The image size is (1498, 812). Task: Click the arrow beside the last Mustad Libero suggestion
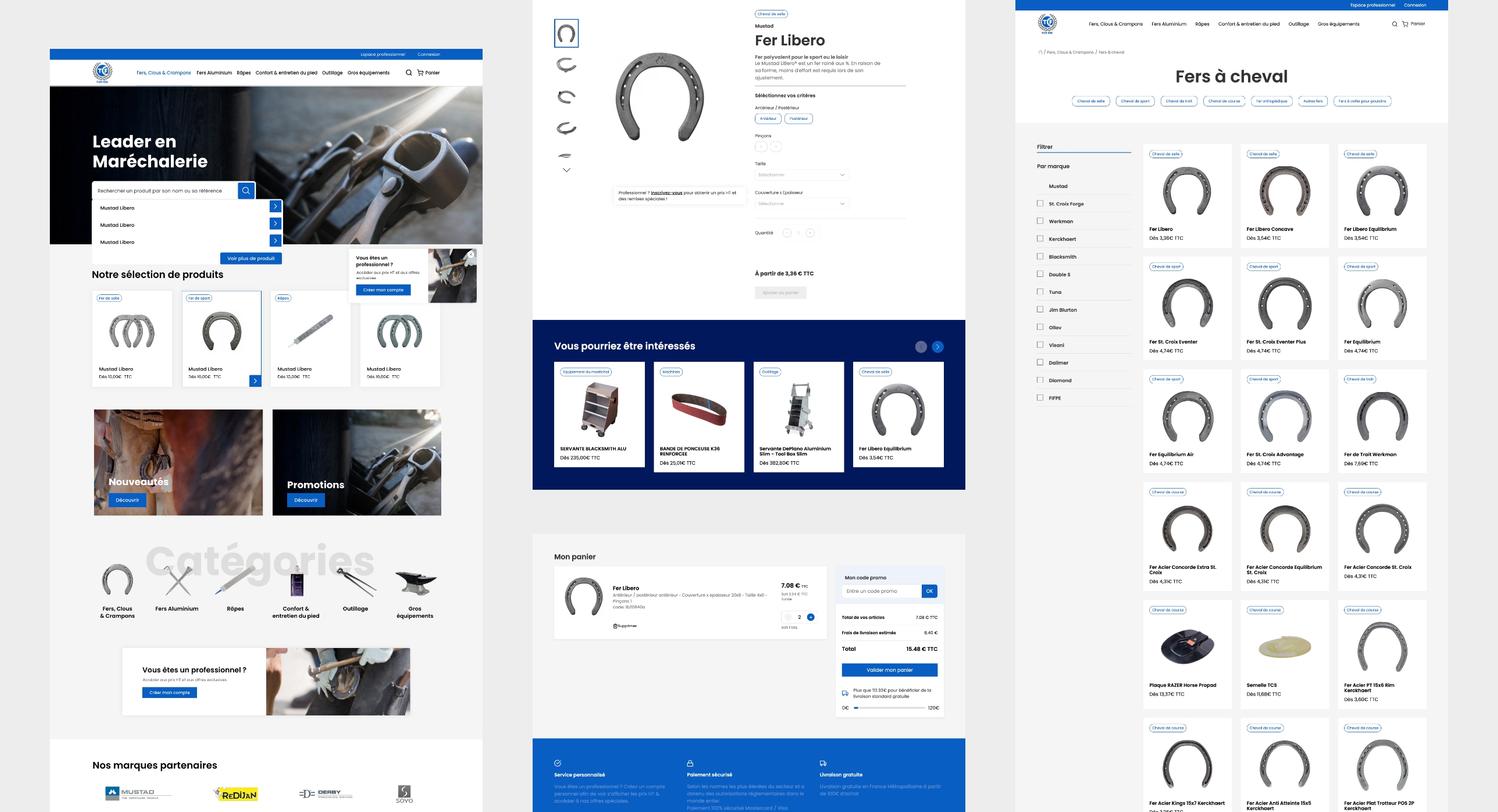click(x=275, y=241)
